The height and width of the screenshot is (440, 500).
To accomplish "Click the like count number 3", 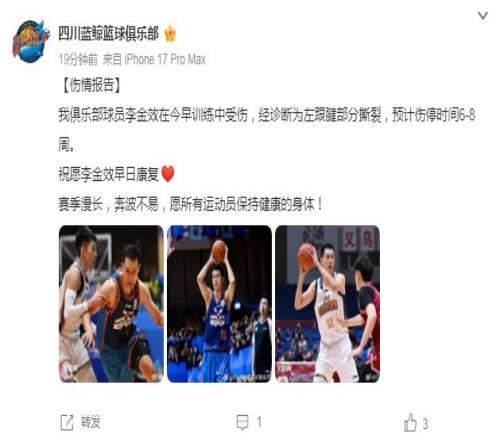I will point(425,424).
